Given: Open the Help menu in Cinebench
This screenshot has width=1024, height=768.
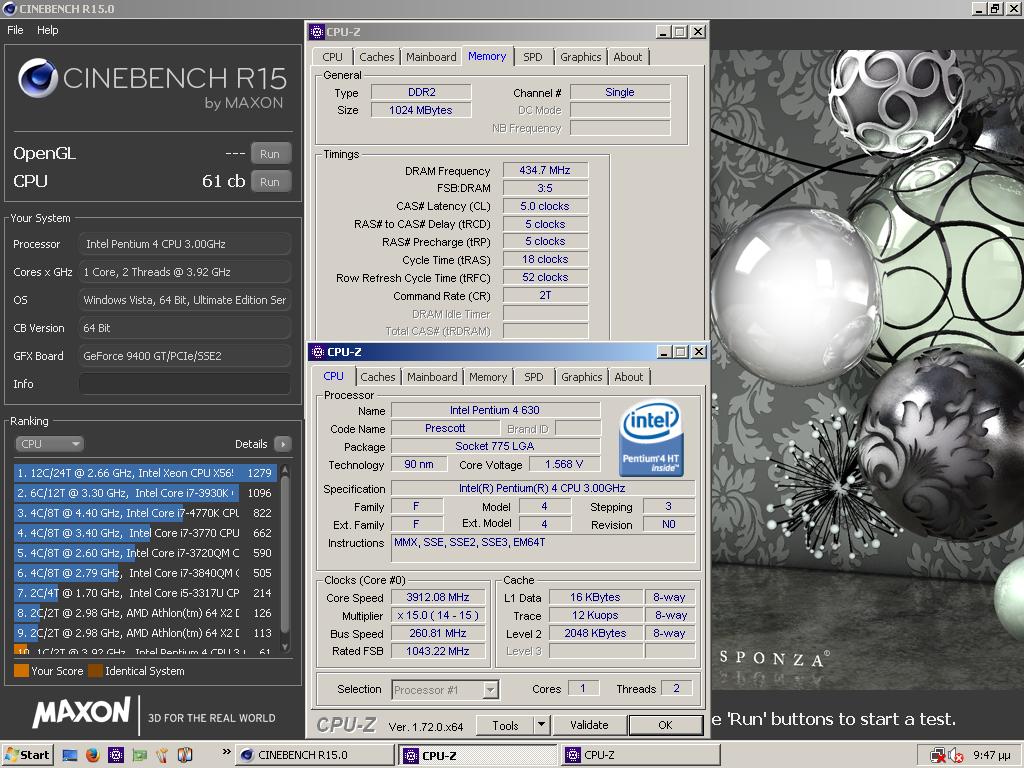Looking at the screenshot, I should (47, 30).
